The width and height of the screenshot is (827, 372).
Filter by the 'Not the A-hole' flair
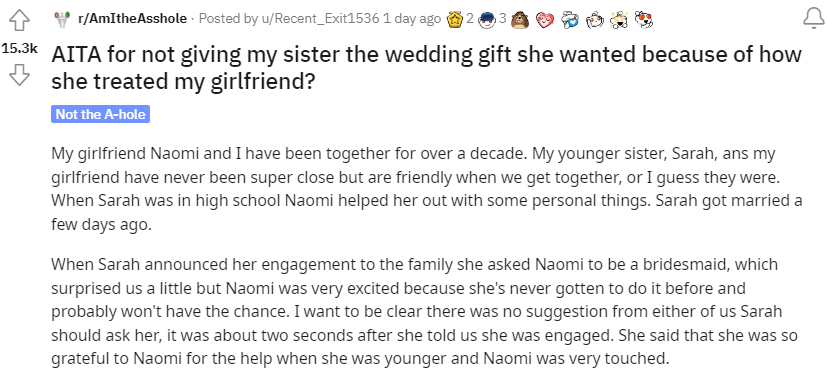click(x=100, y=114)
